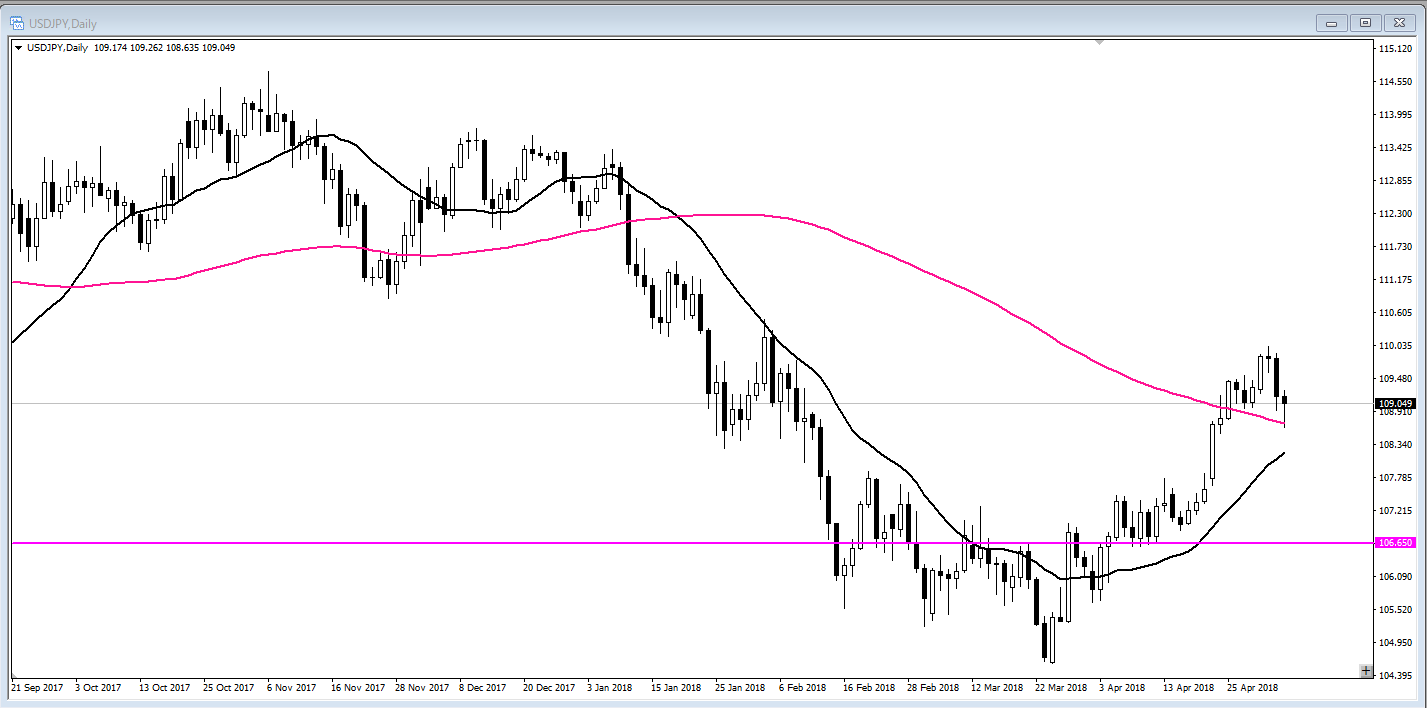1427x708 pixels.
Task: Click the 113.995 price scale label
Action: [1394, 114]
